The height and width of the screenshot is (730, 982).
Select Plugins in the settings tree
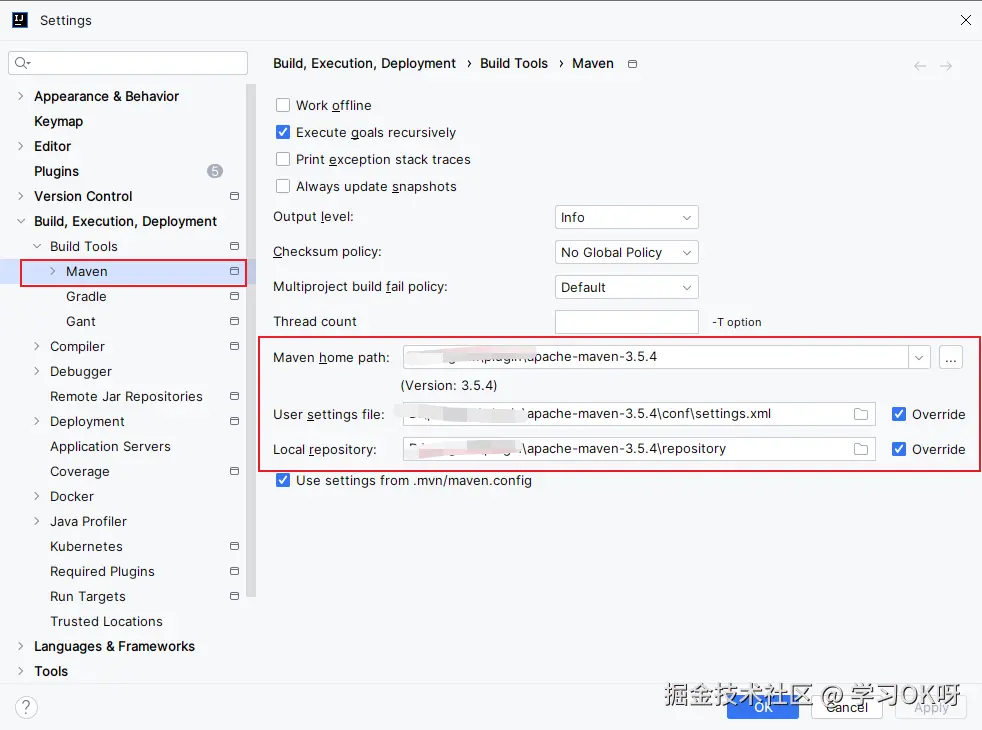pyautogui.click(x=56, y=171)
